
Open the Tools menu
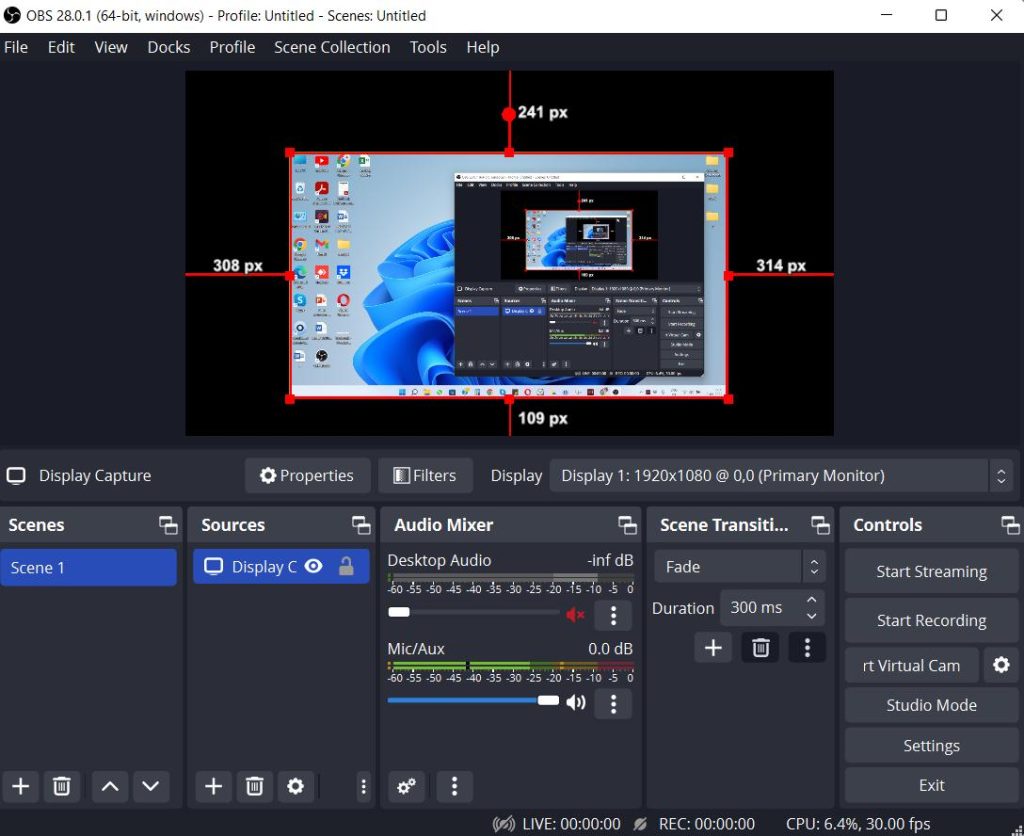click(x=428, y=47)
